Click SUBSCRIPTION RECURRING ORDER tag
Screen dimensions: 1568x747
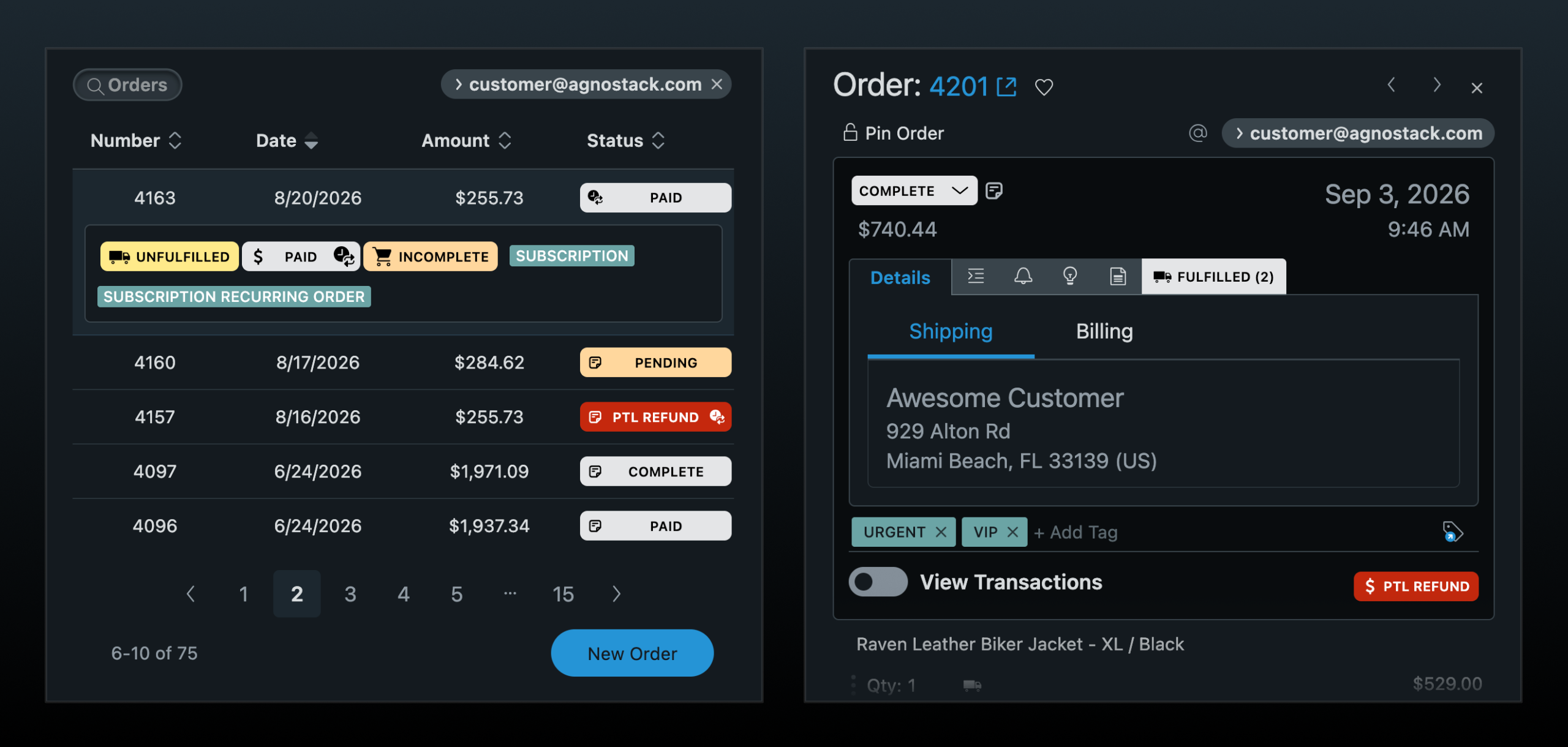pyautogui.click(x=234, y=296)
